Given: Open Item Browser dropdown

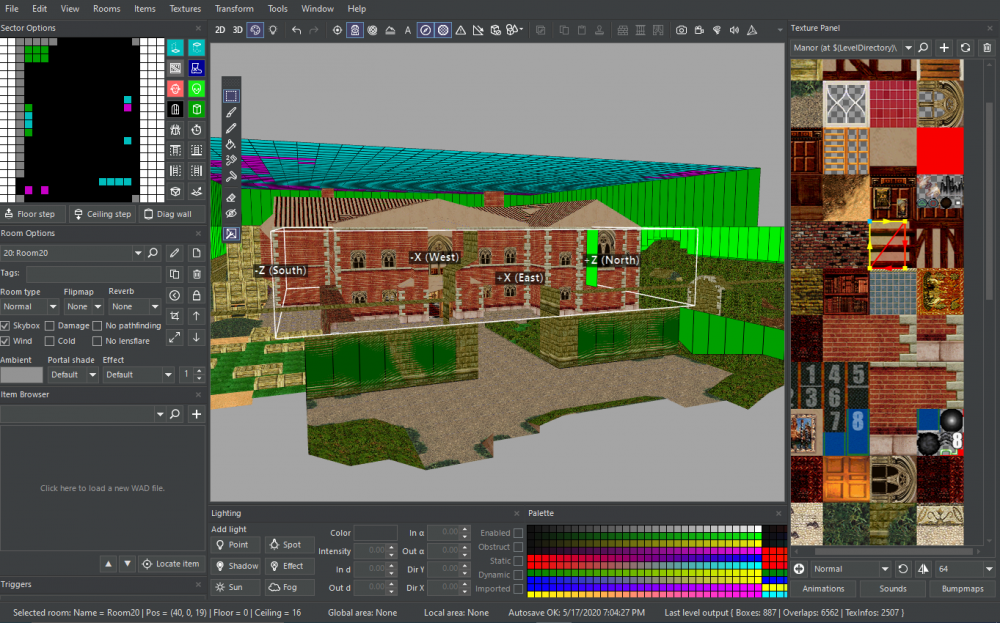Looking at the screenshot, I should click(x=83, y=414).
